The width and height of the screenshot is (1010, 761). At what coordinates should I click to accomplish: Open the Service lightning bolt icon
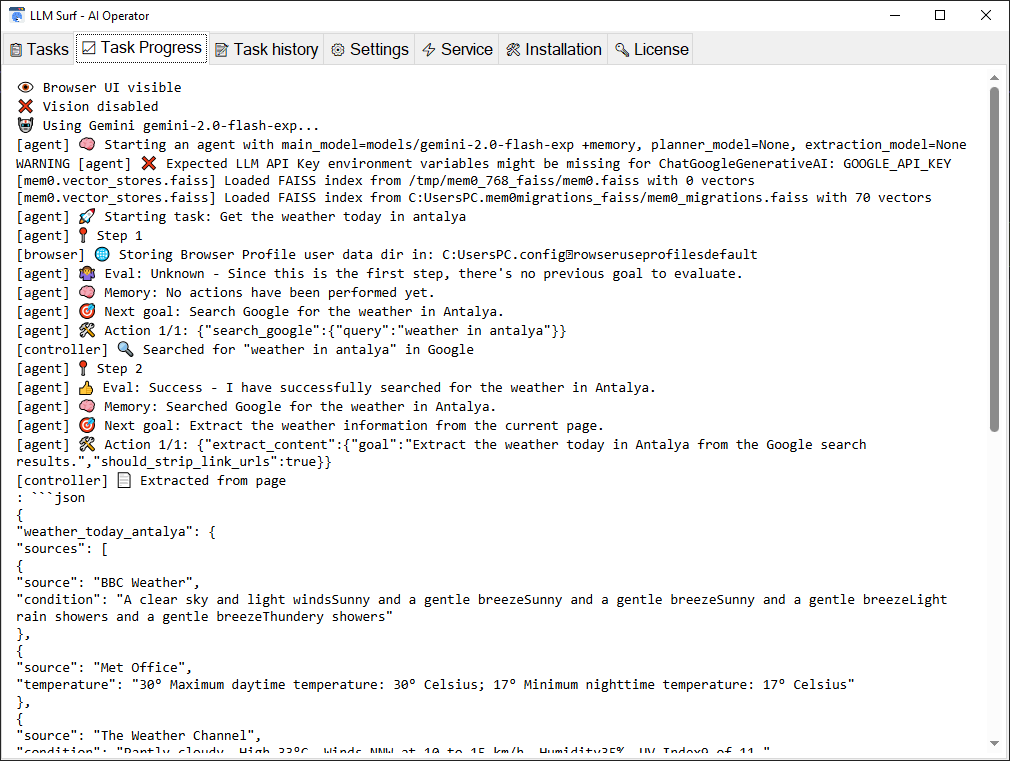coord(429,50)
